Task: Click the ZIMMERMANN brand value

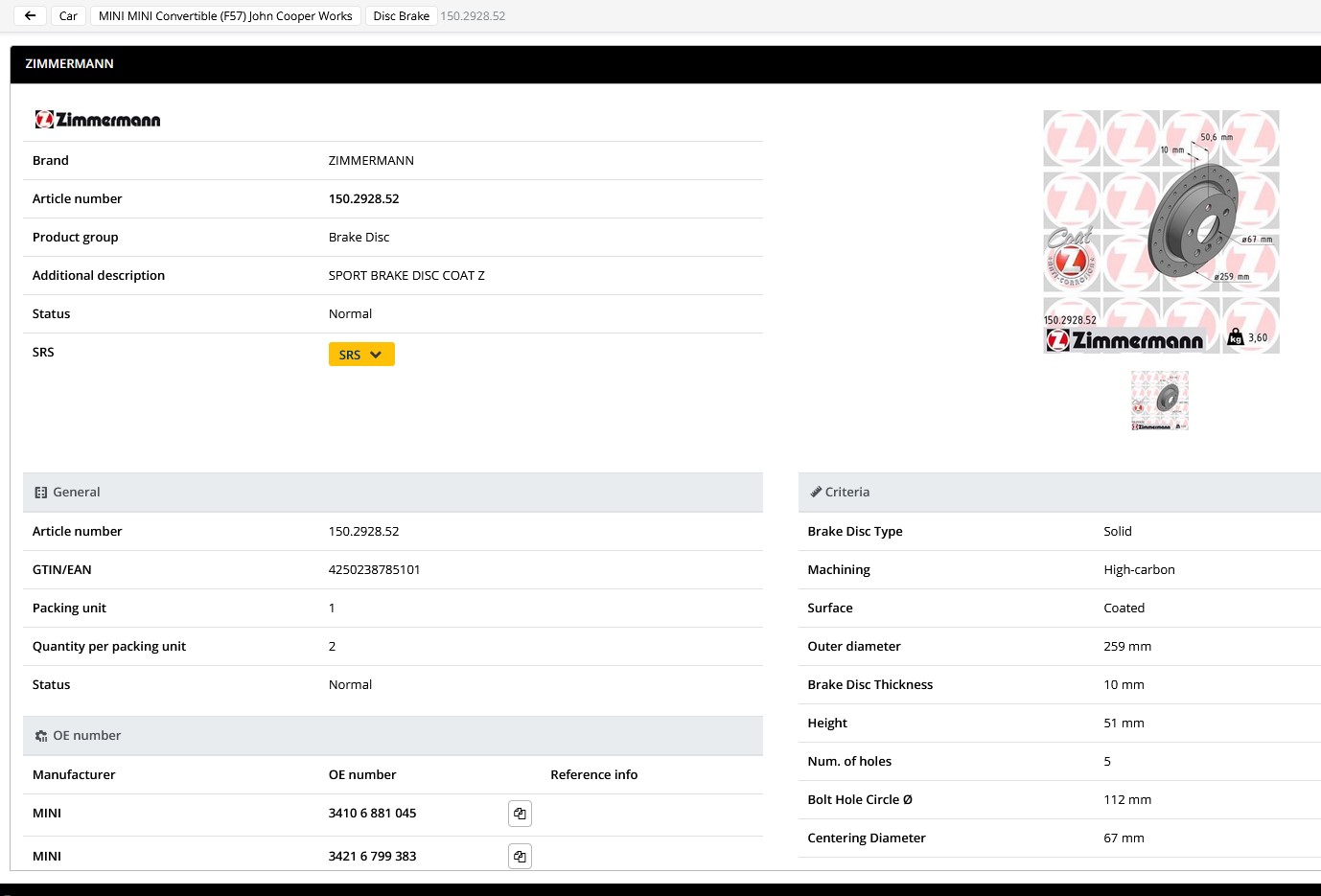Action: click(x=371, y=160)
